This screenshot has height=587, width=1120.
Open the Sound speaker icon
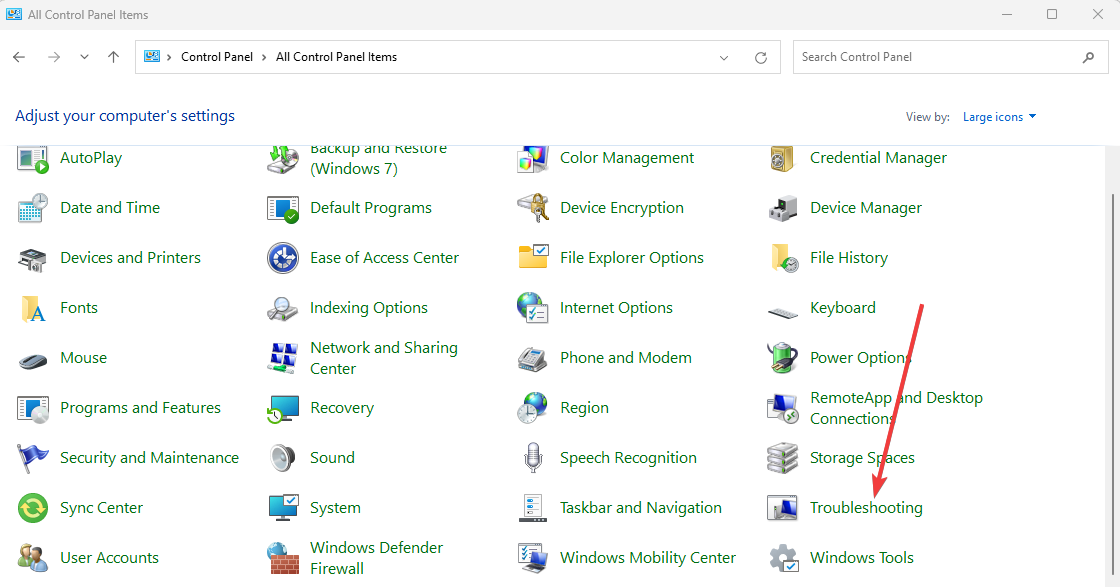(x=283, y=458)
